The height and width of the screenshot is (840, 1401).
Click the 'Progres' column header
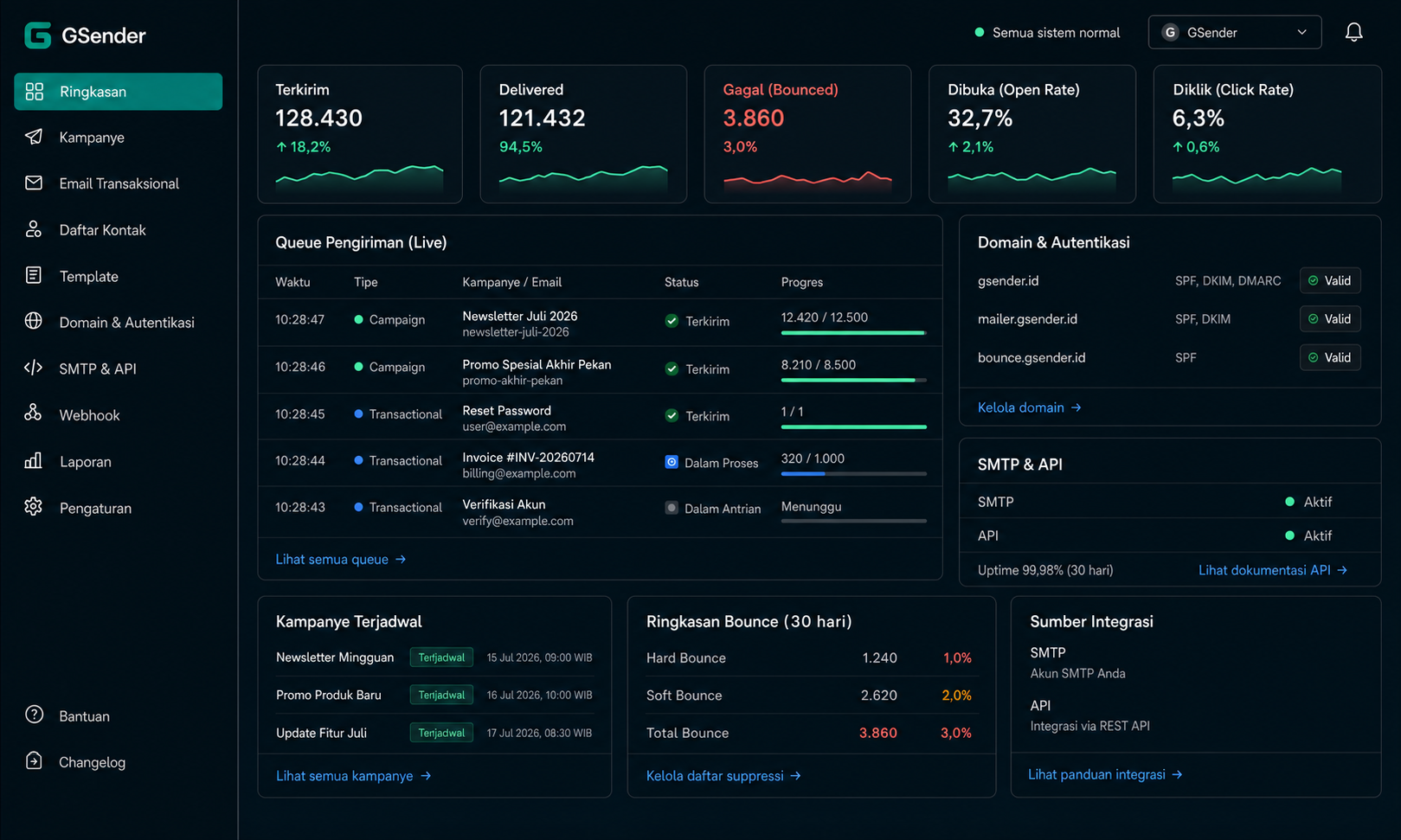tap(802, 282)
